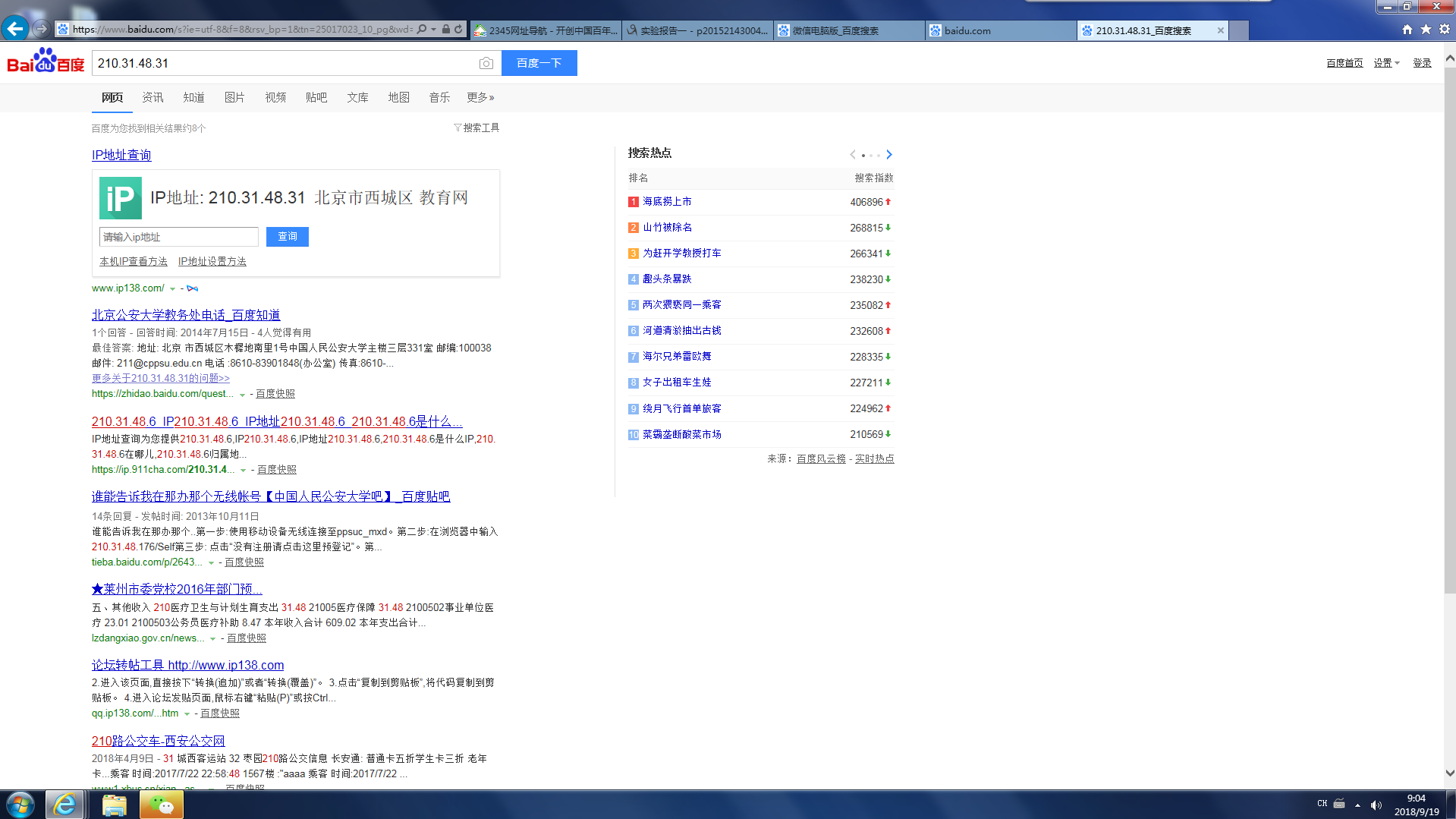Click the 查询 IP lookup button
Screen dimensions: 1456x819
288,237
